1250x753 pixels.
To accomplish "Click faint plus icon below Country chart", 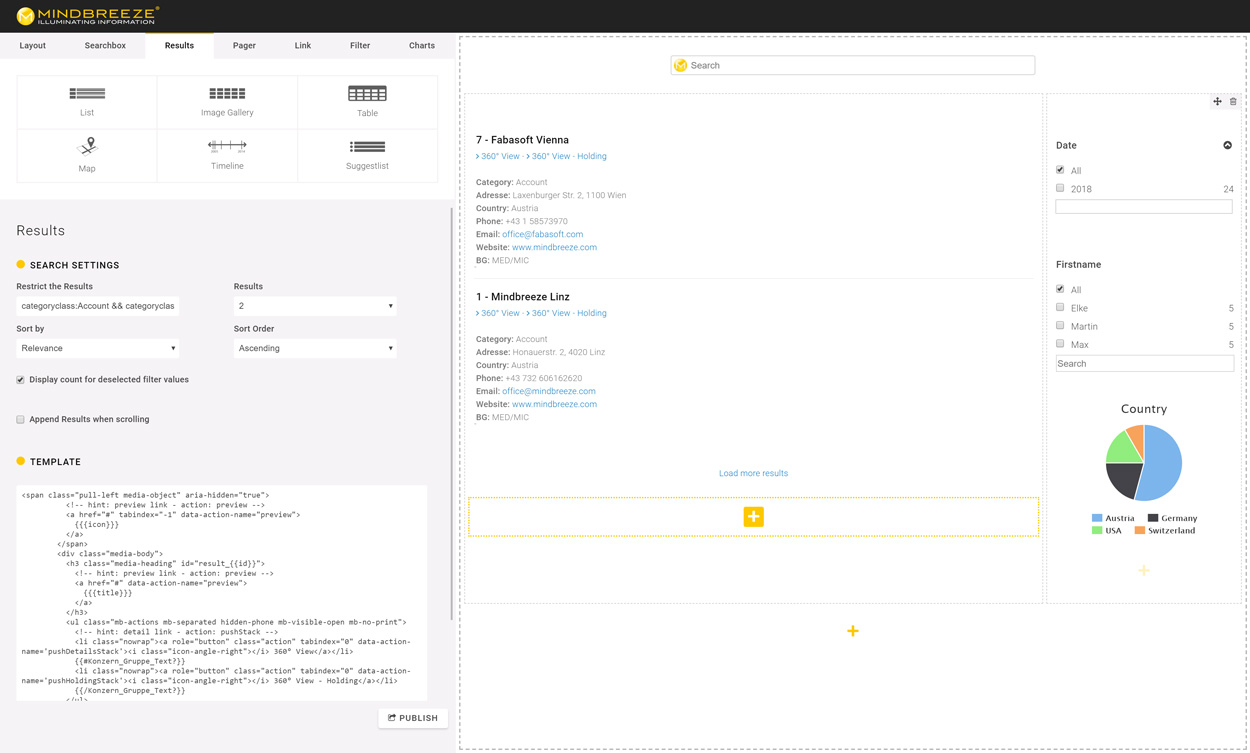I will [x=1144, y=570].
